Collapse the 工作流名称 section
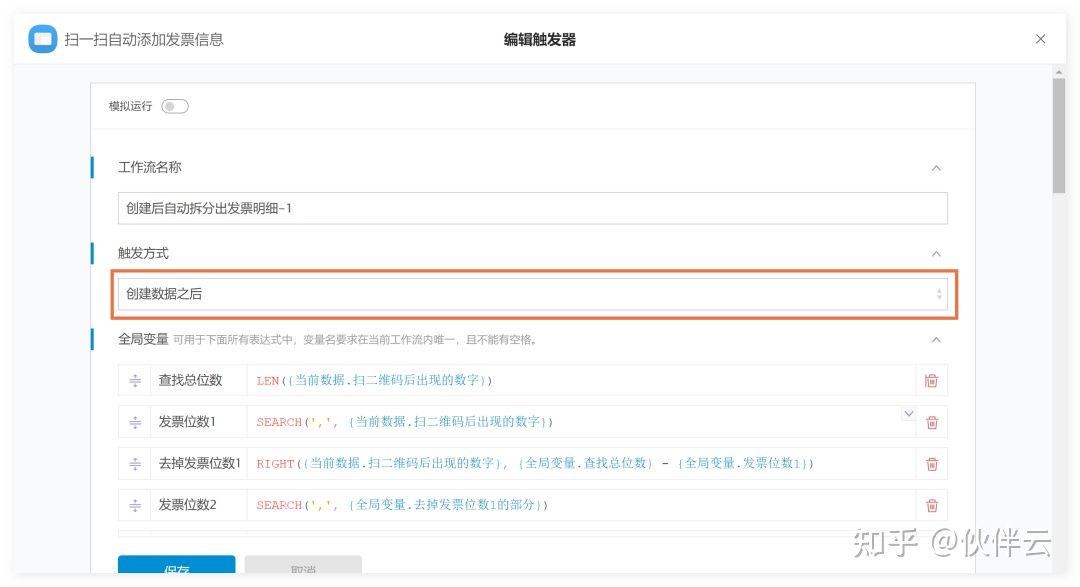The height and width of the screenshot is (587, 1080). [x=936, y=168]
